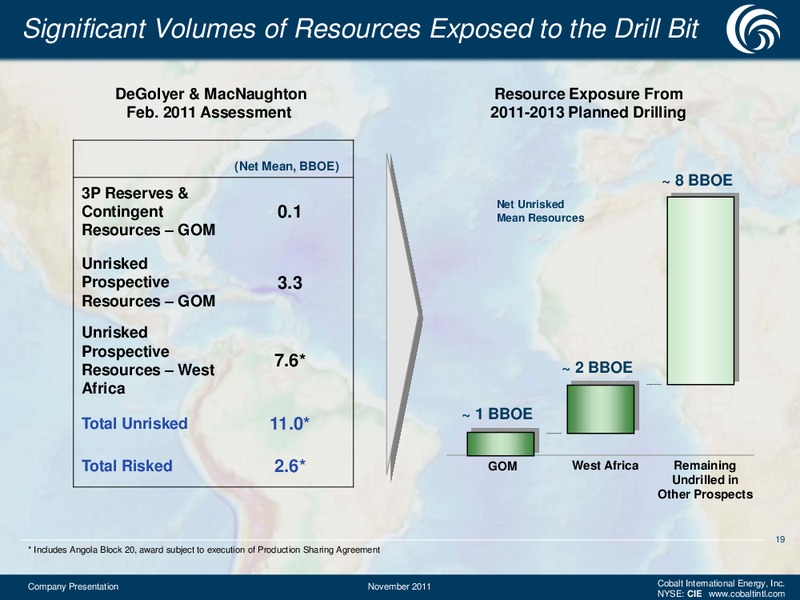The image size is (800, 600).
Task: Click the value 11.0*
Action: tap(289, 423)
